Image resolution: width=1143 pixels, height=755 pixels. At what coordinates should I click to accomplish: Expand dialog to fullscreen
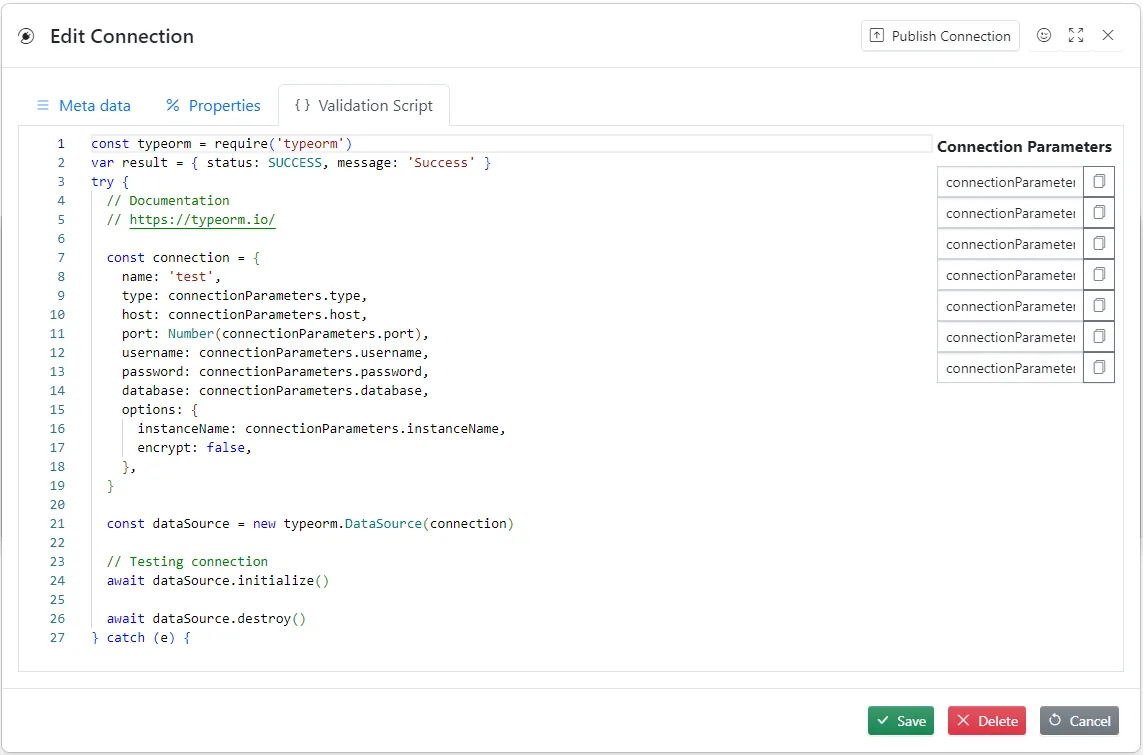[x=1076, y=35]
